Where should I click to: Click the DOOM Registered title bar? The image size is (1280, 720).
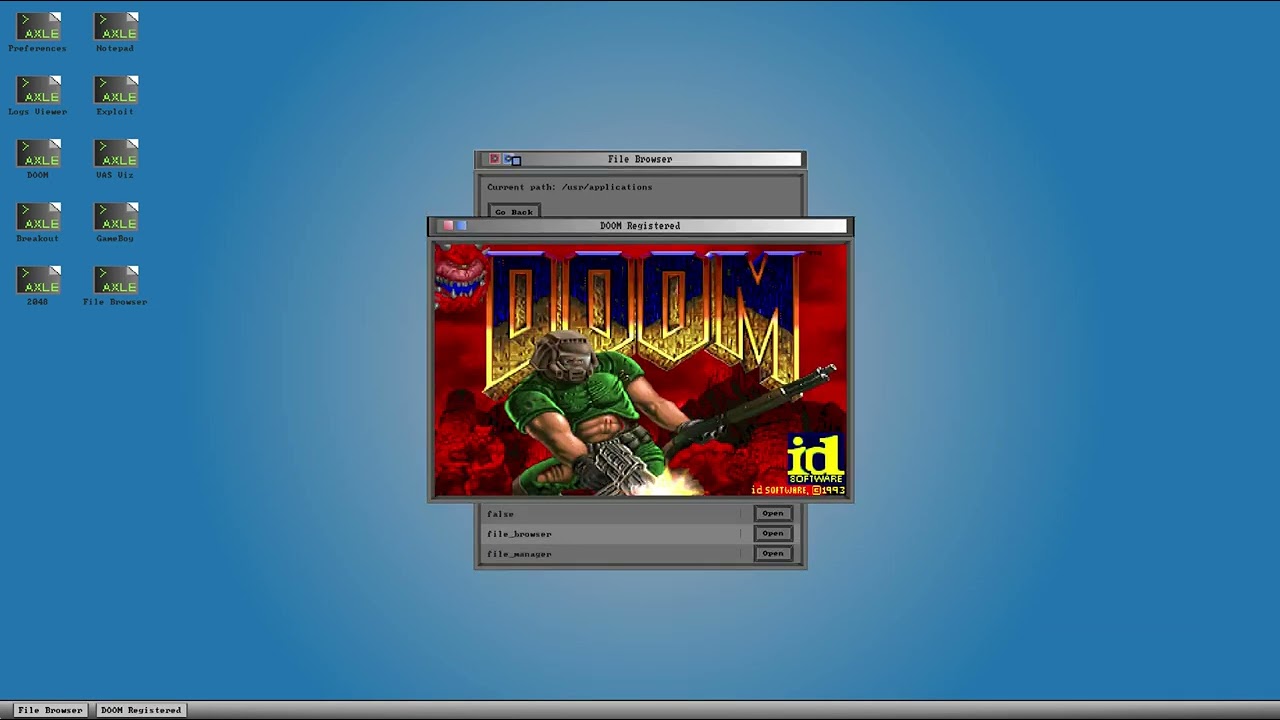point(640,226)
